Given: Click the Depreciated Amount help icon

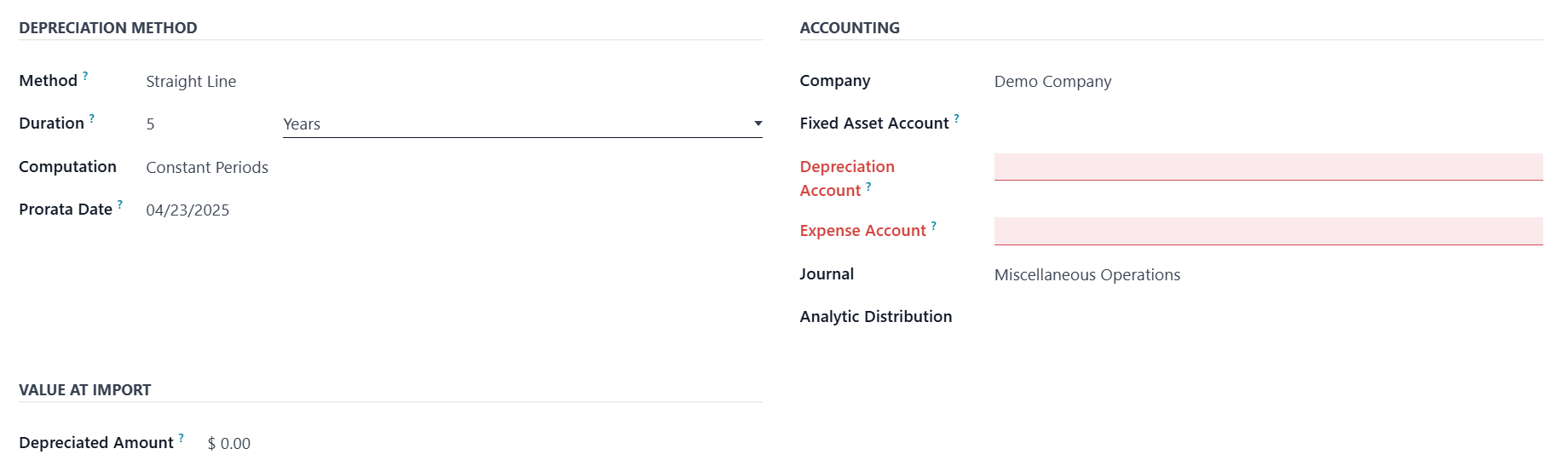Looking at the screenshot, I should (182, 438).
